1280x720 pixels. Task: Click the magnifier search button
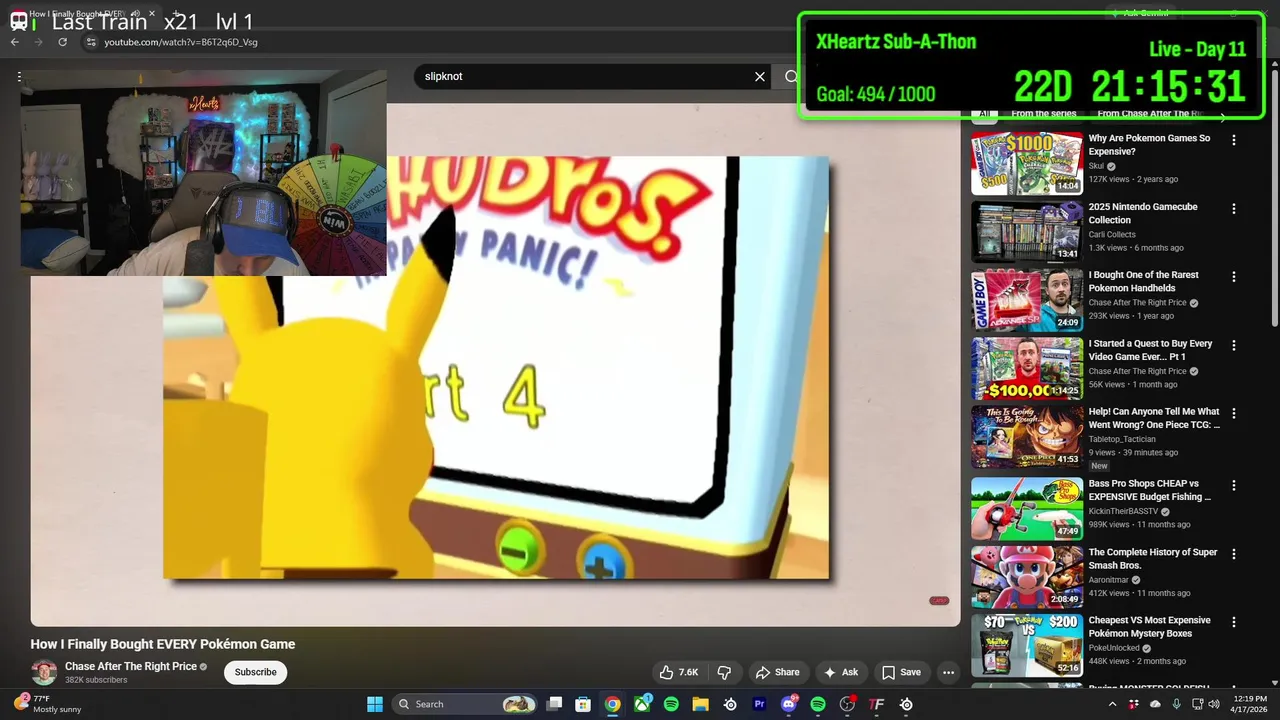791,76
